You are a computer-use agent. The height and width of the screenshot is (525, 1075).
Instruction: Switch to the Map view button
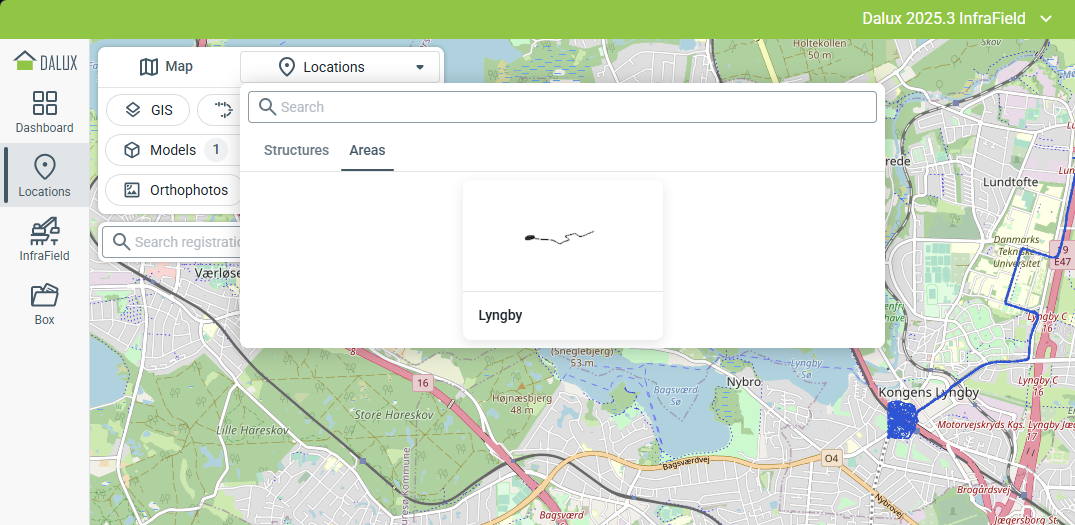click(x=166, y=67)
